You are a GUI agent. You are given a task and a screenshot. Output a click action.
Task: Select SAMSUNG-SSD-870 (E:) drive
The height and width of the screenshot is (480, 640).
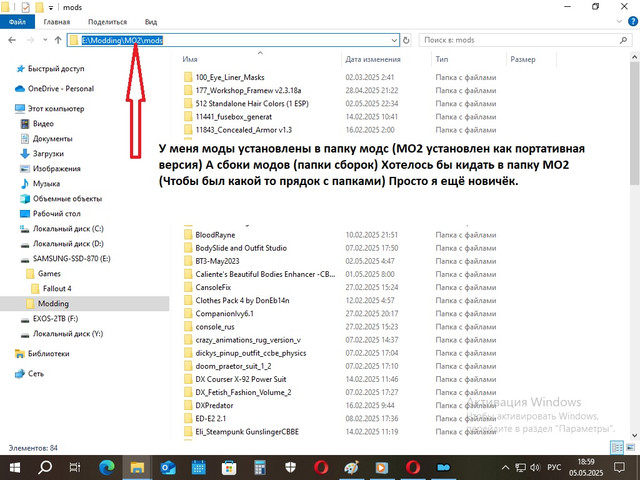(66, 259)
